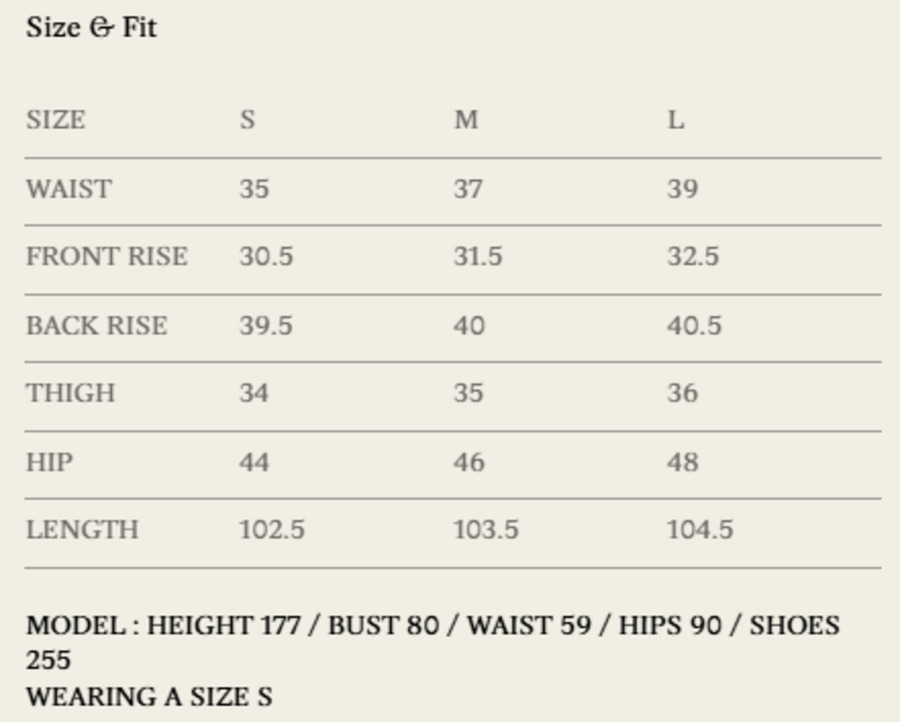Select the length value 102.5
The height and width of the screenshot is (722, 900).
[272, 529]
